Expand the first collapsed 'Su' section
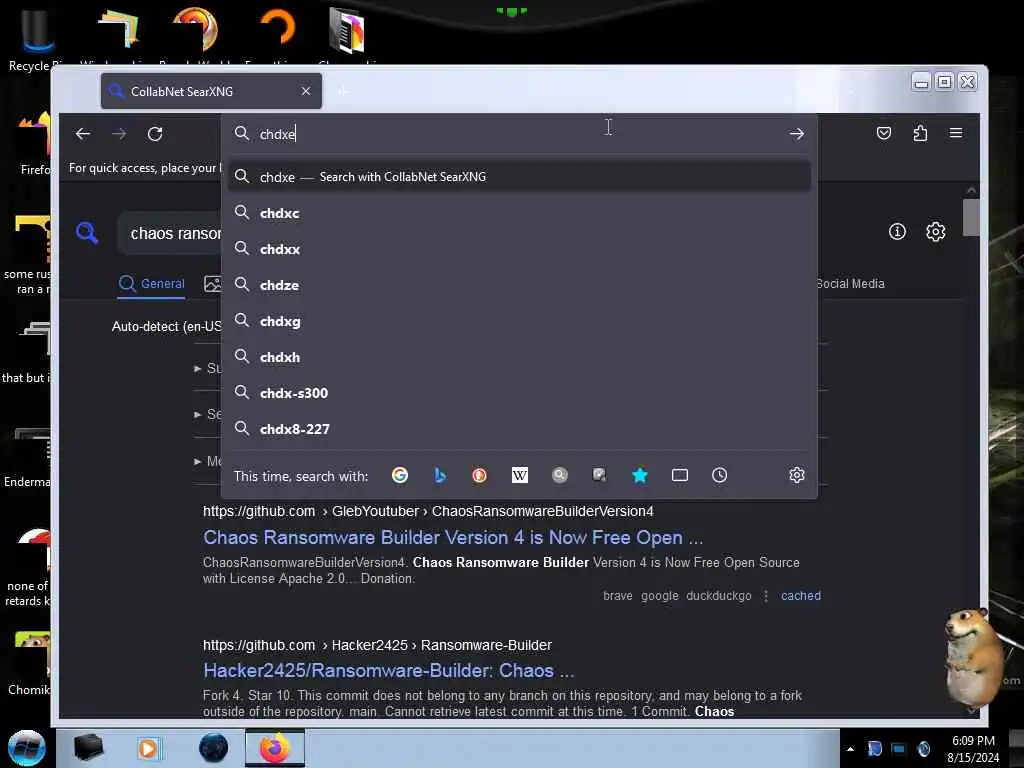This screenshot has height=768, width=1024. coord(208,368)
